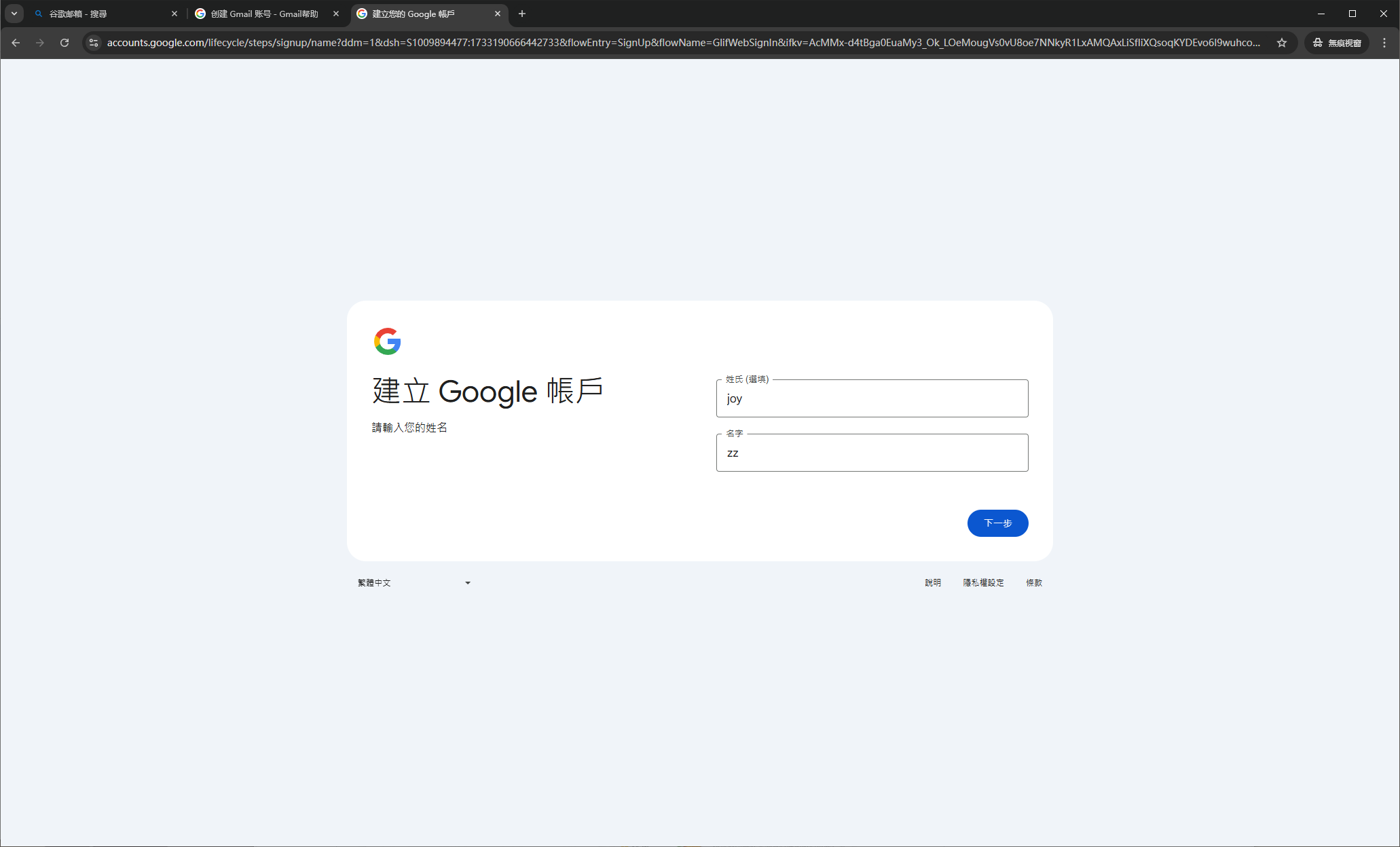Open the 隱私權設定 link
Screen dimensions: 1400x847
tap(983, 583)
